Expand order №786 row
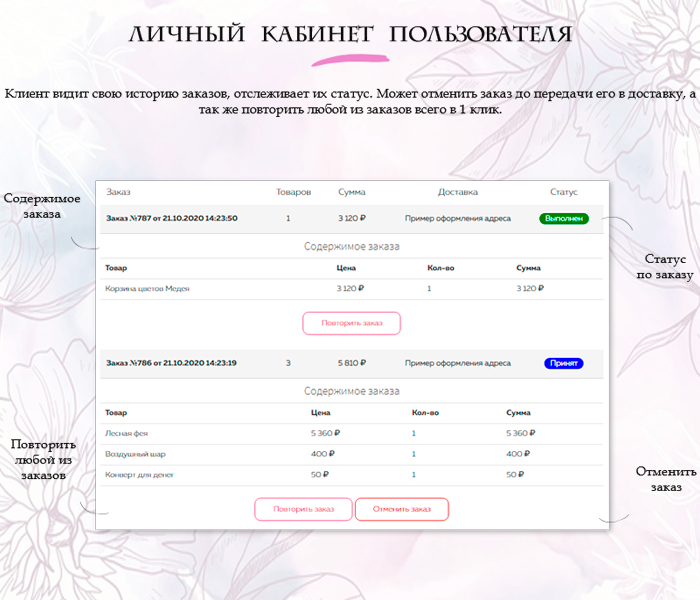The height and width of the screenshot is (600, 700). (x=171, y=363)
